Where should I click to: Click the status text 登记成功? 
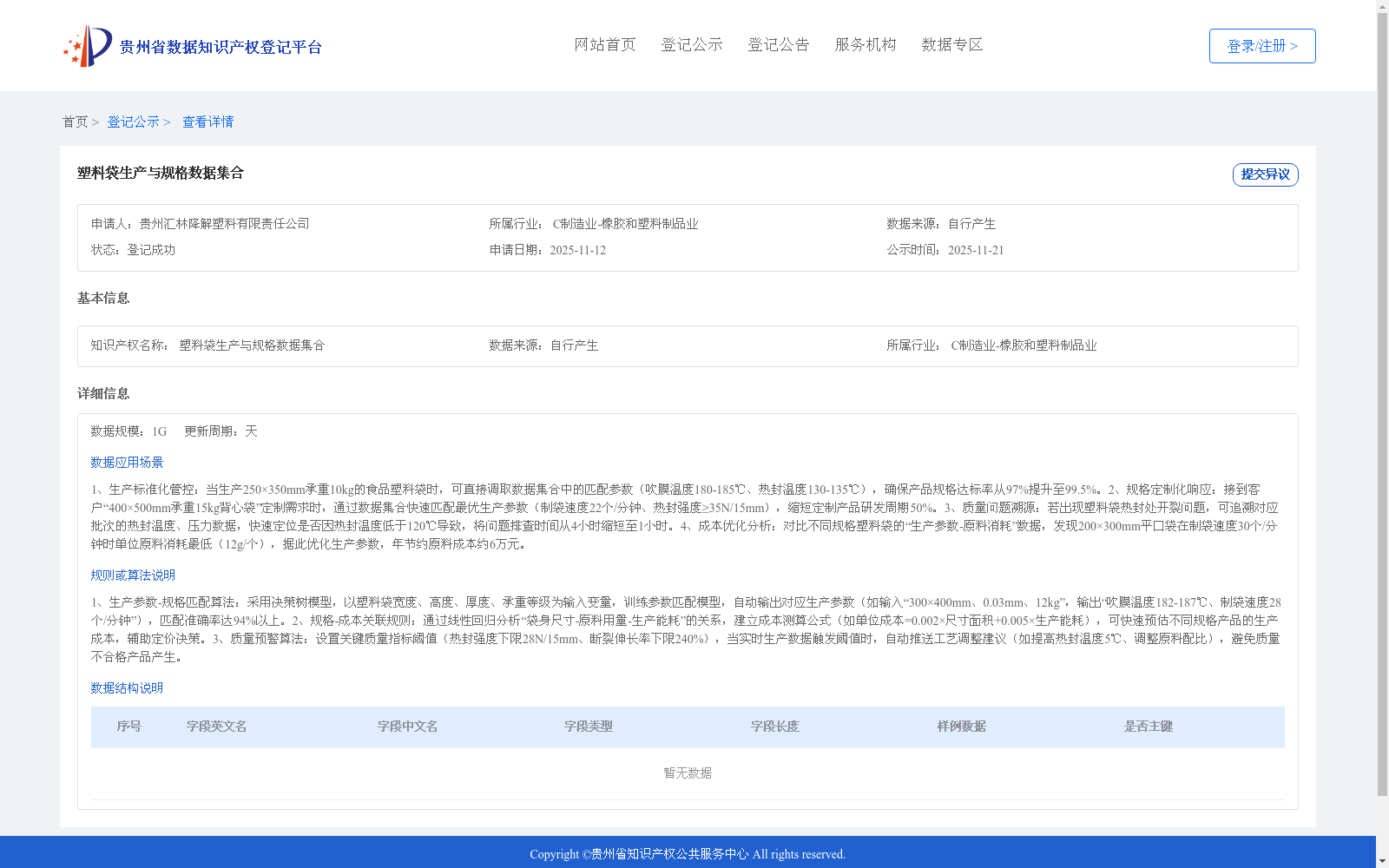click(x=151, y=250)
